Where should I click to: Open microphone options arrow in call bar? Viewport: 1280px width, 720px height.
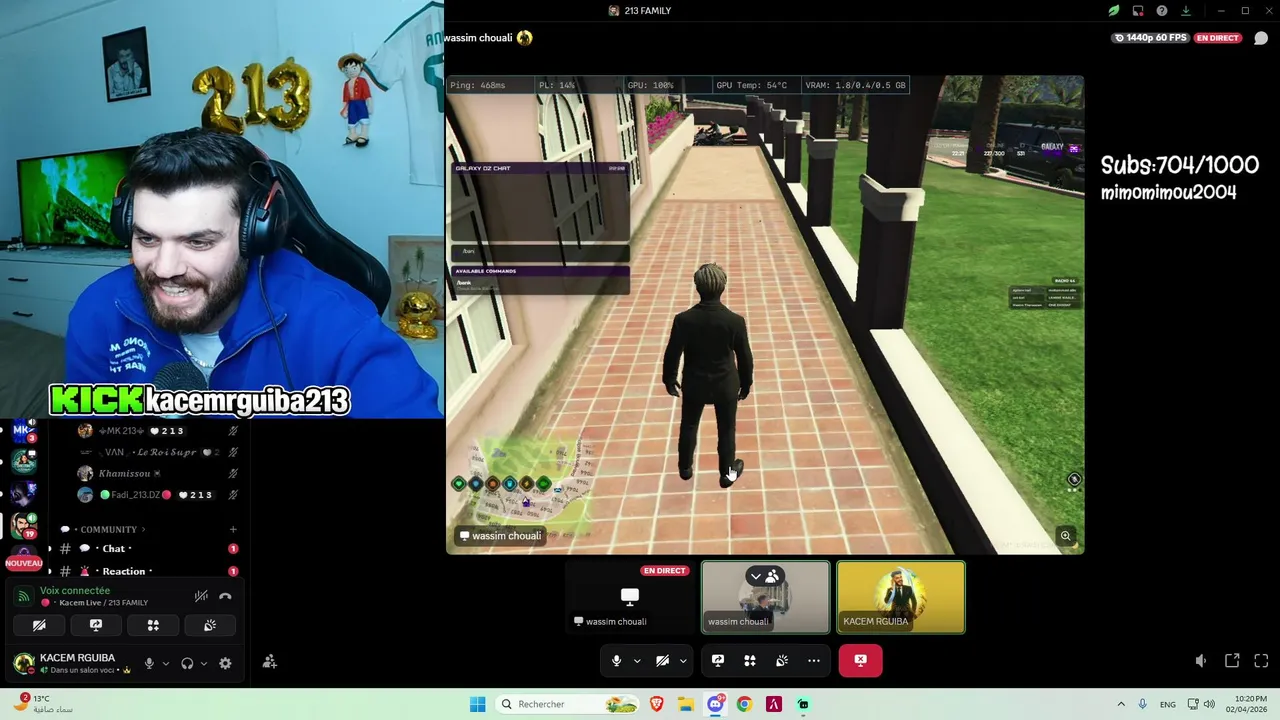coord(636,661)
